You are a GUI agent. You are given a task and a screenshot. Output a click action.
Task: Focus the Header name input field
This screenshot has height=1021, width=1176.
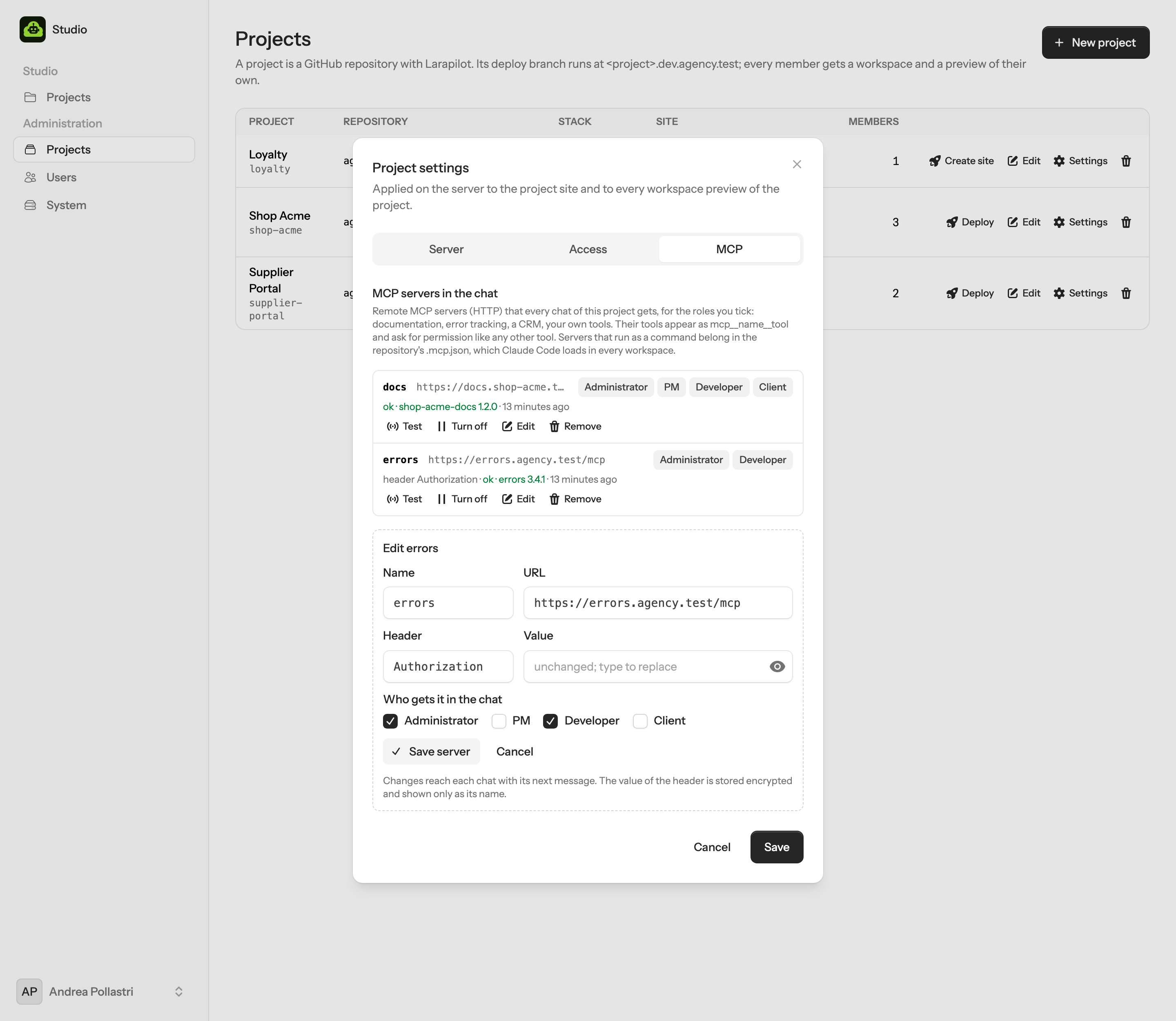click(x=448, y=667)
